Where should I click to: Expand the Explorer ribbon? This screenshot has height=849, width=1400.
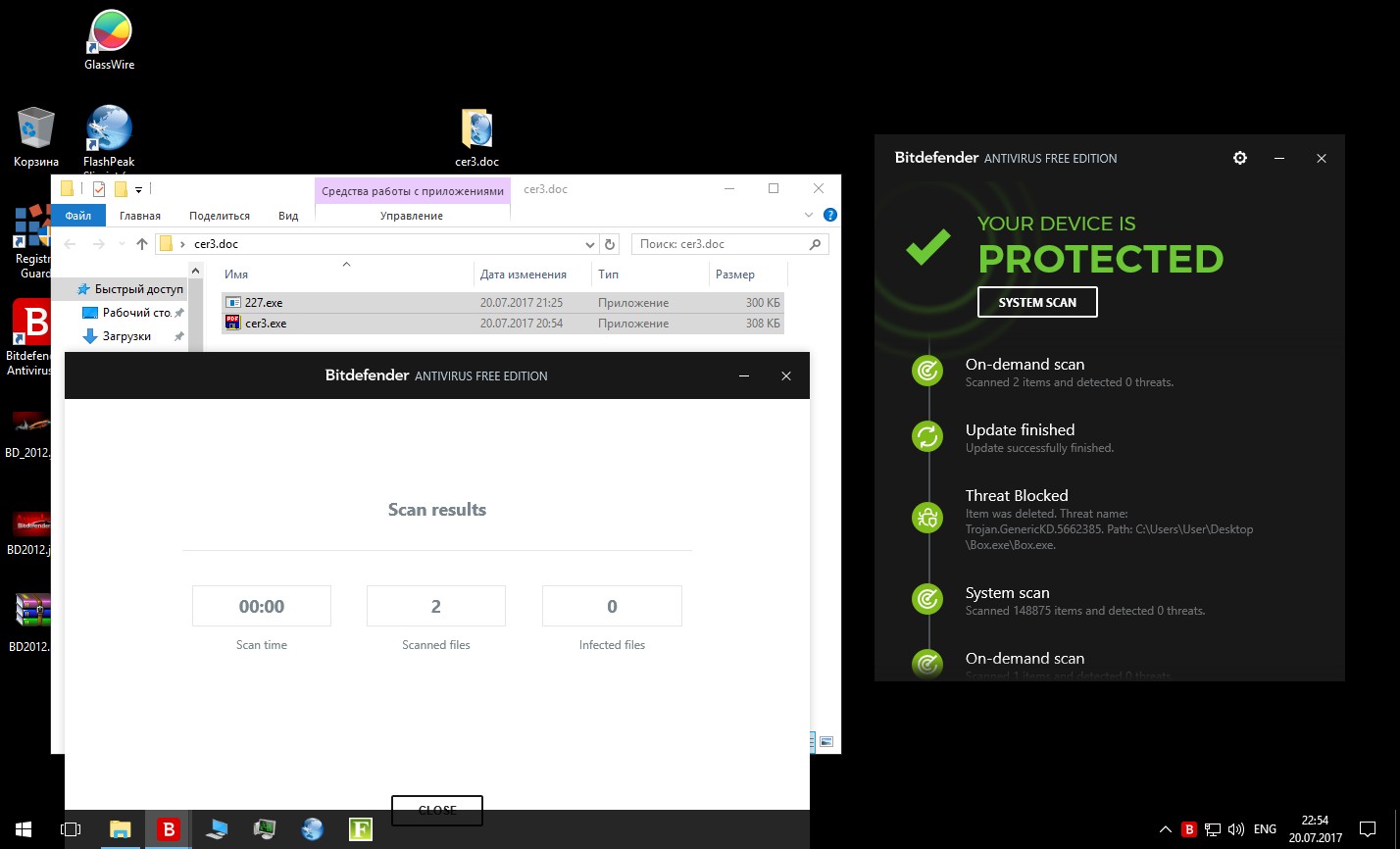pos(809,215)
